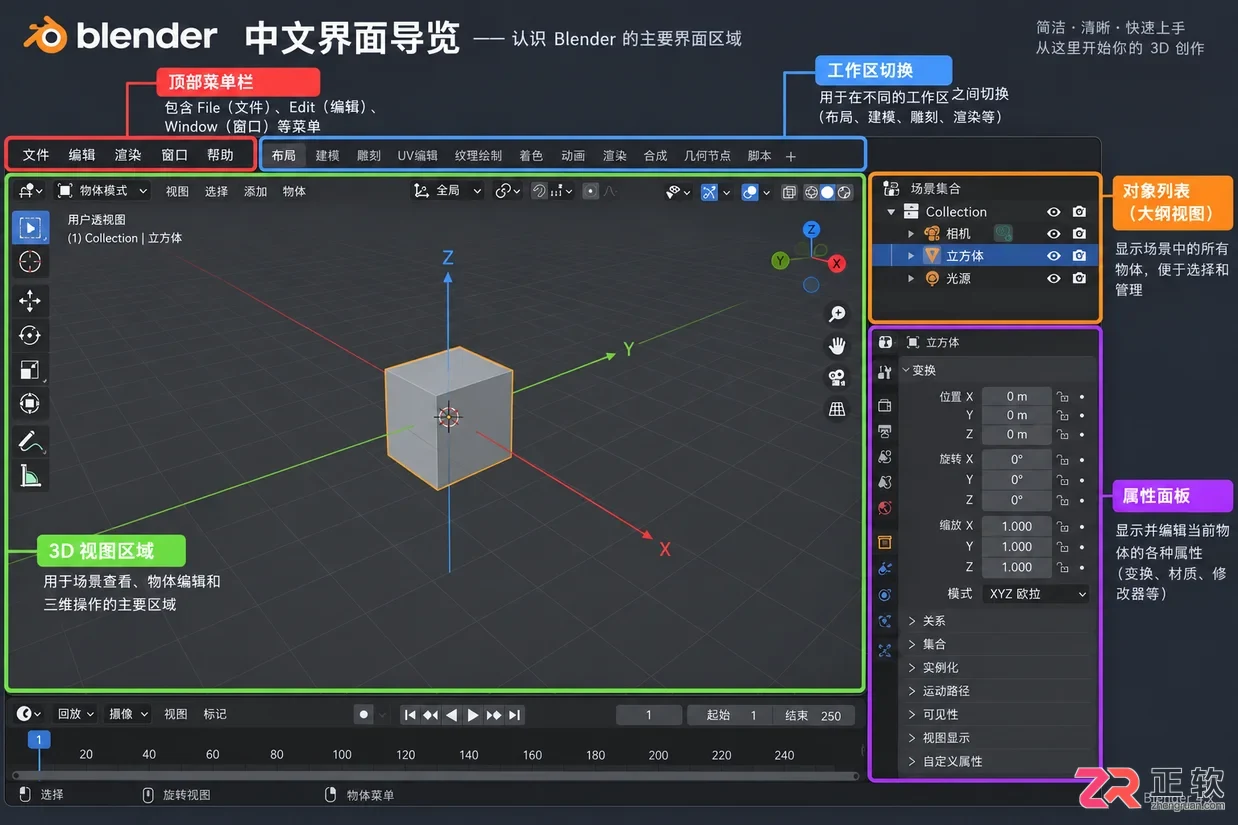Switch to the 建模 workspace tab
1238x825 pixels.
click(328, 156)
